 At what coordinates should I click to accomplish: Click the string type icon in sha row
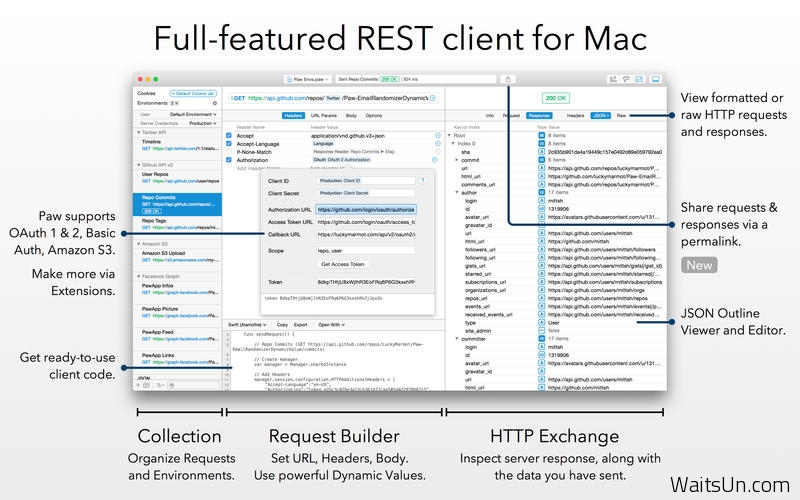click(541, 152)
